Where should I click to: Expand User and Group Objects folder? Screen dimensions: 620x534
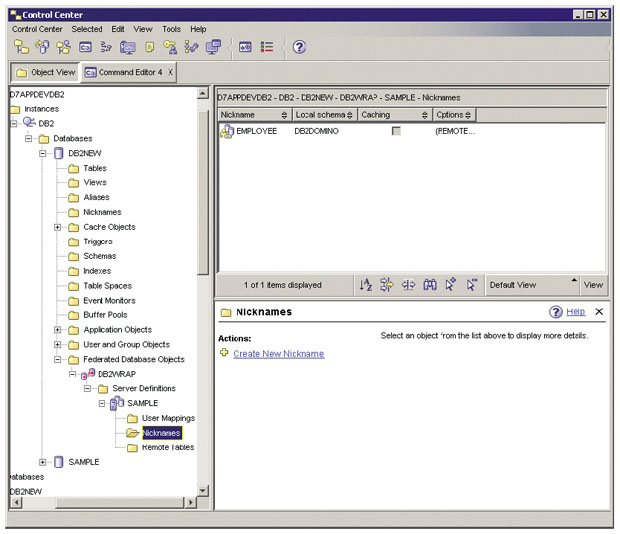(x=58, y=345)
